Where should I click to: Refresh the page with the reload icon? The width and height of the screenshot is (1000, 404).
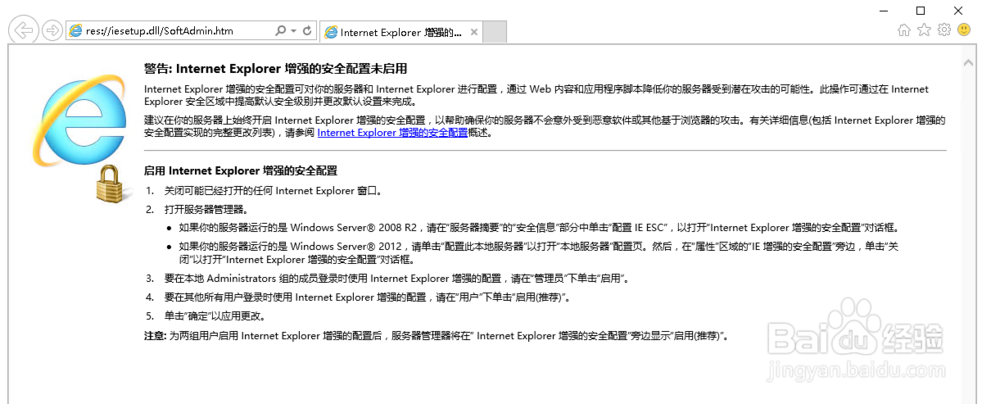[x=307, y=31]
